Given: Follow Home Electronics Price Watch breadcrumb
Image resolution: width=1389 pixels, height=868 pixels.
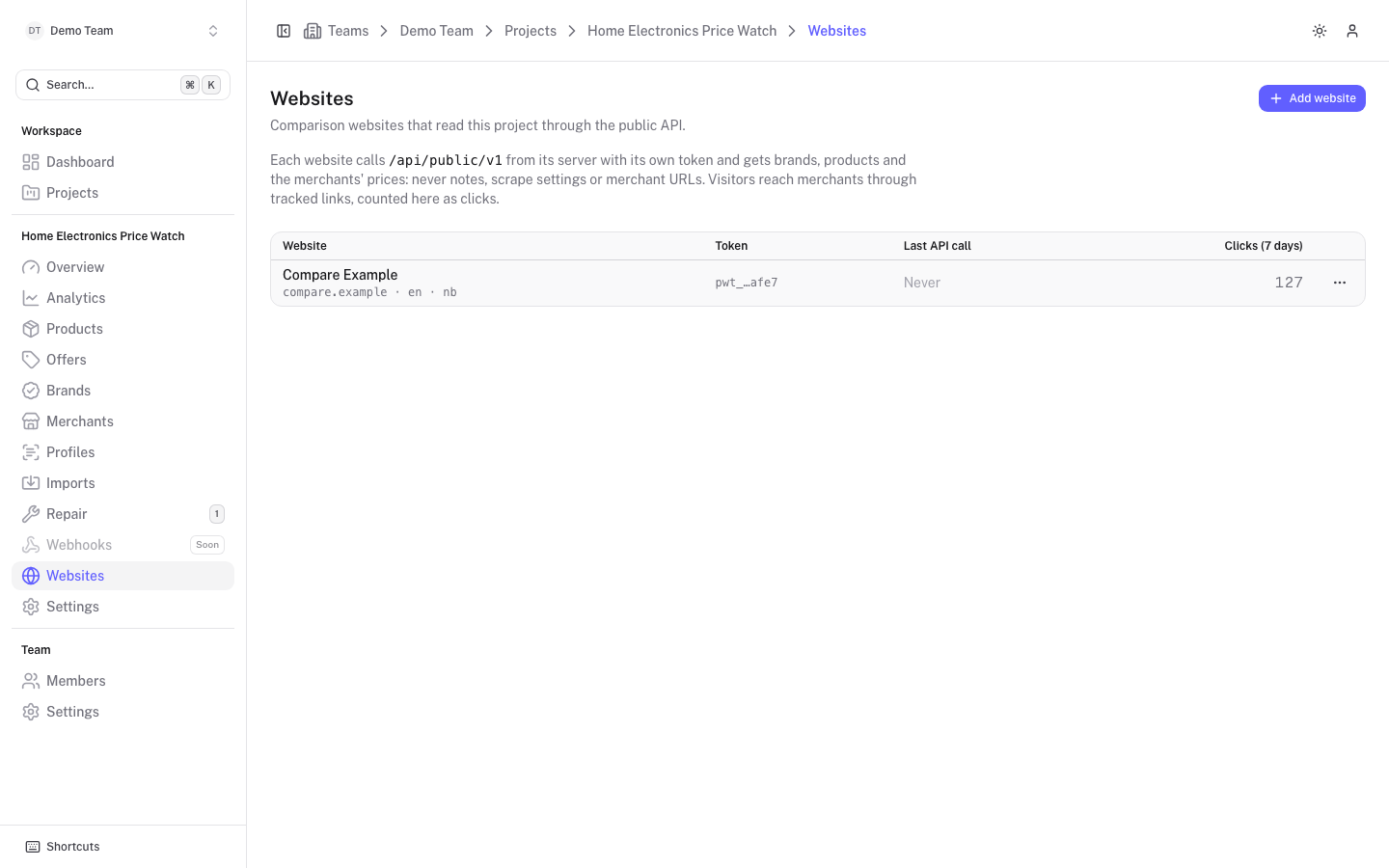Looking at the screenshot, I should click(682, 31).
